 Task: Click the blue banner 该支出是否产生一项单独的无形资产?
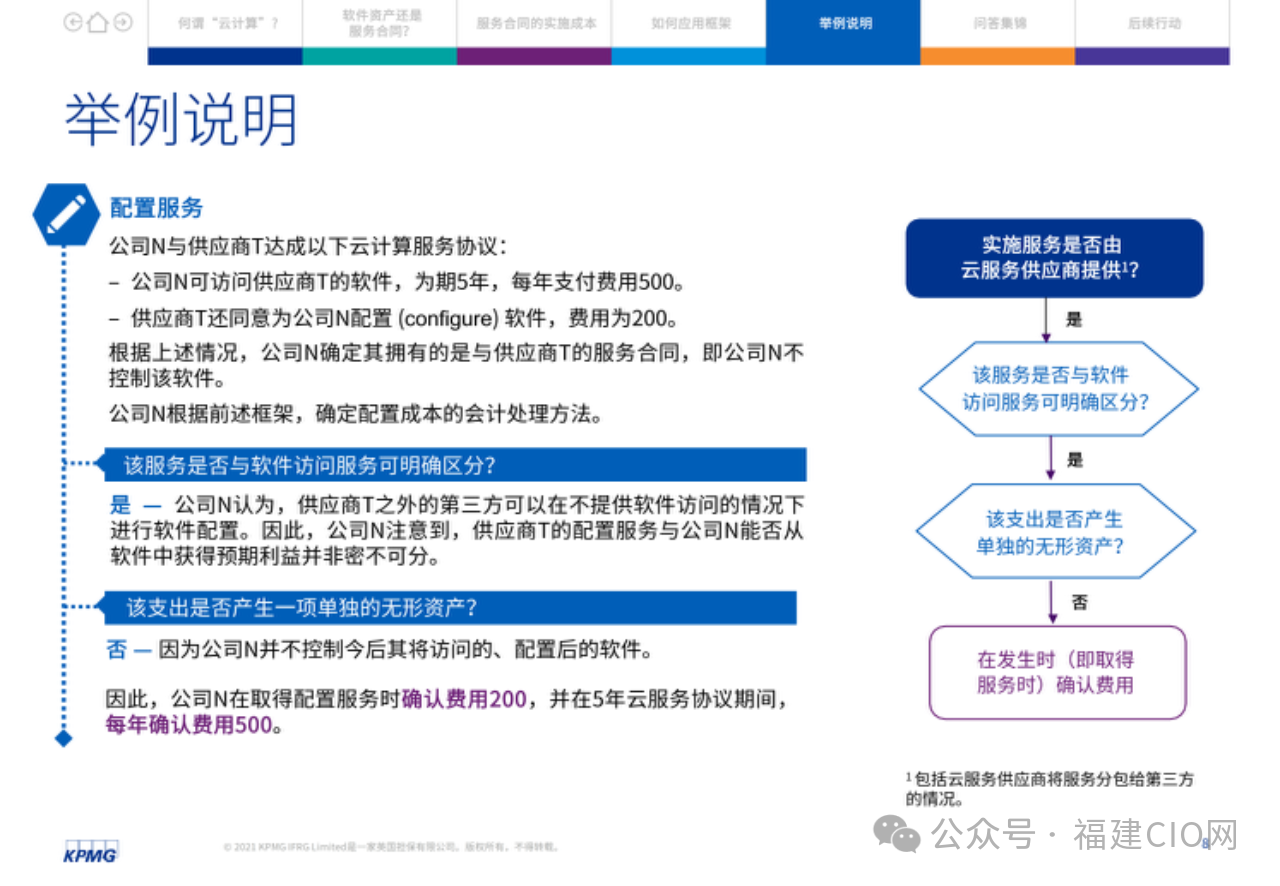click(x=450, y=607)
